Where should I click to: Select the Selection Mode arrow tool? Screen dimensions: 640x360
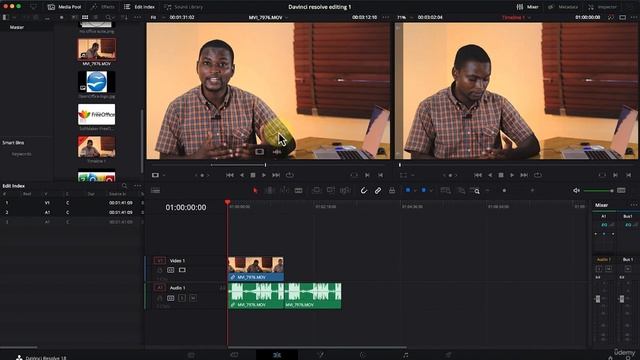tap(256, 191)
